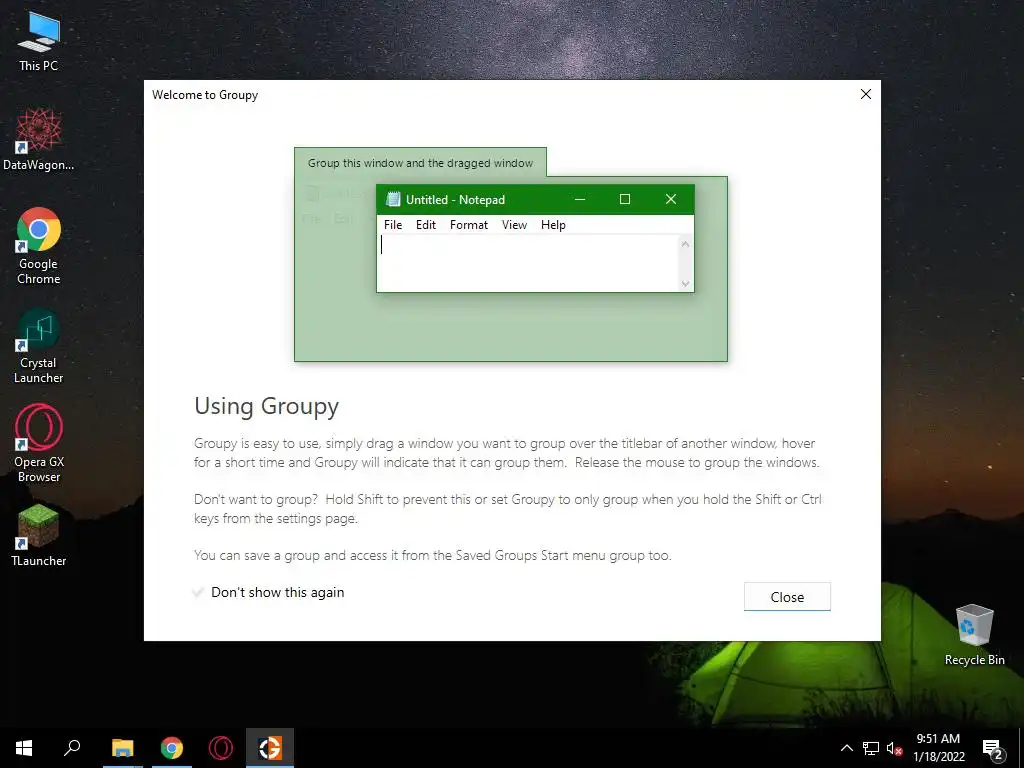Launch TLauncher from desktop
This screenshot has height=768, width=1024.
pyautogui.click(x=39, y=536)
